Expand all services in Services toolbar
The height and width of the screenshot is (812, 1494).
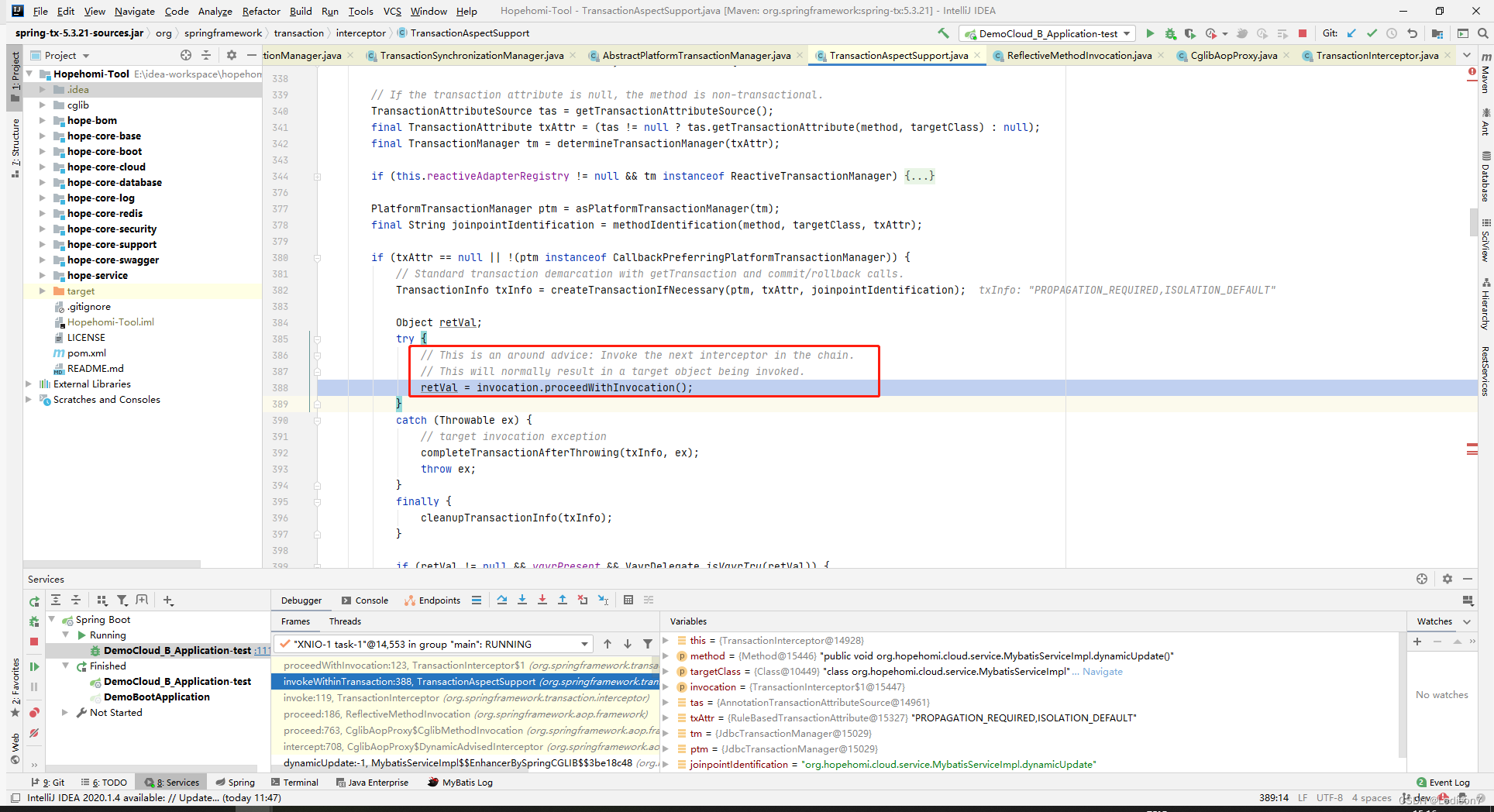pyautogui.click(x=56, y=600)
